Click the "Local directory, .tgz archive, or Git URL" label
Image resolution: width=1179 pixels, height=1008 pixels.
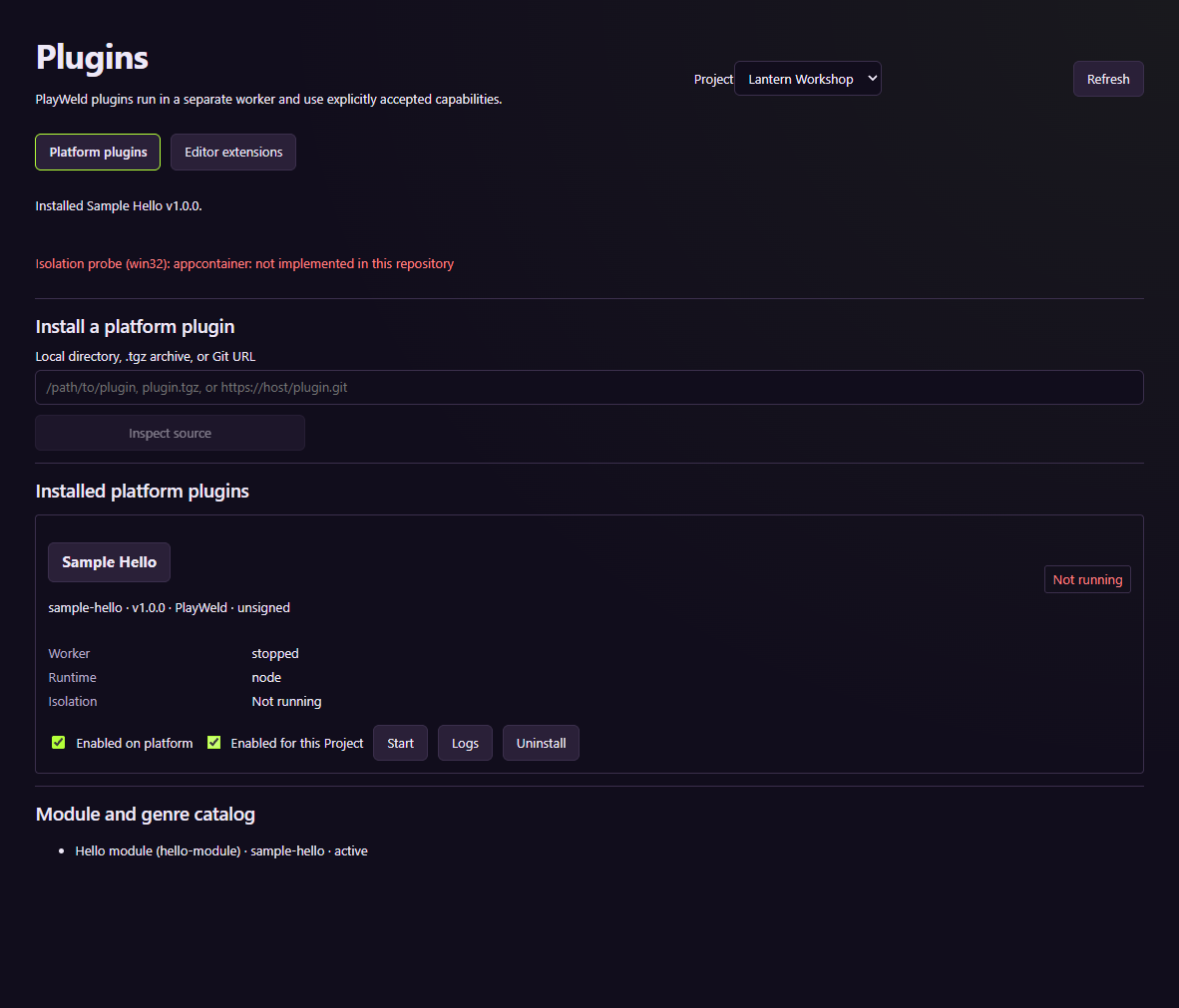[x=145, y=356]
